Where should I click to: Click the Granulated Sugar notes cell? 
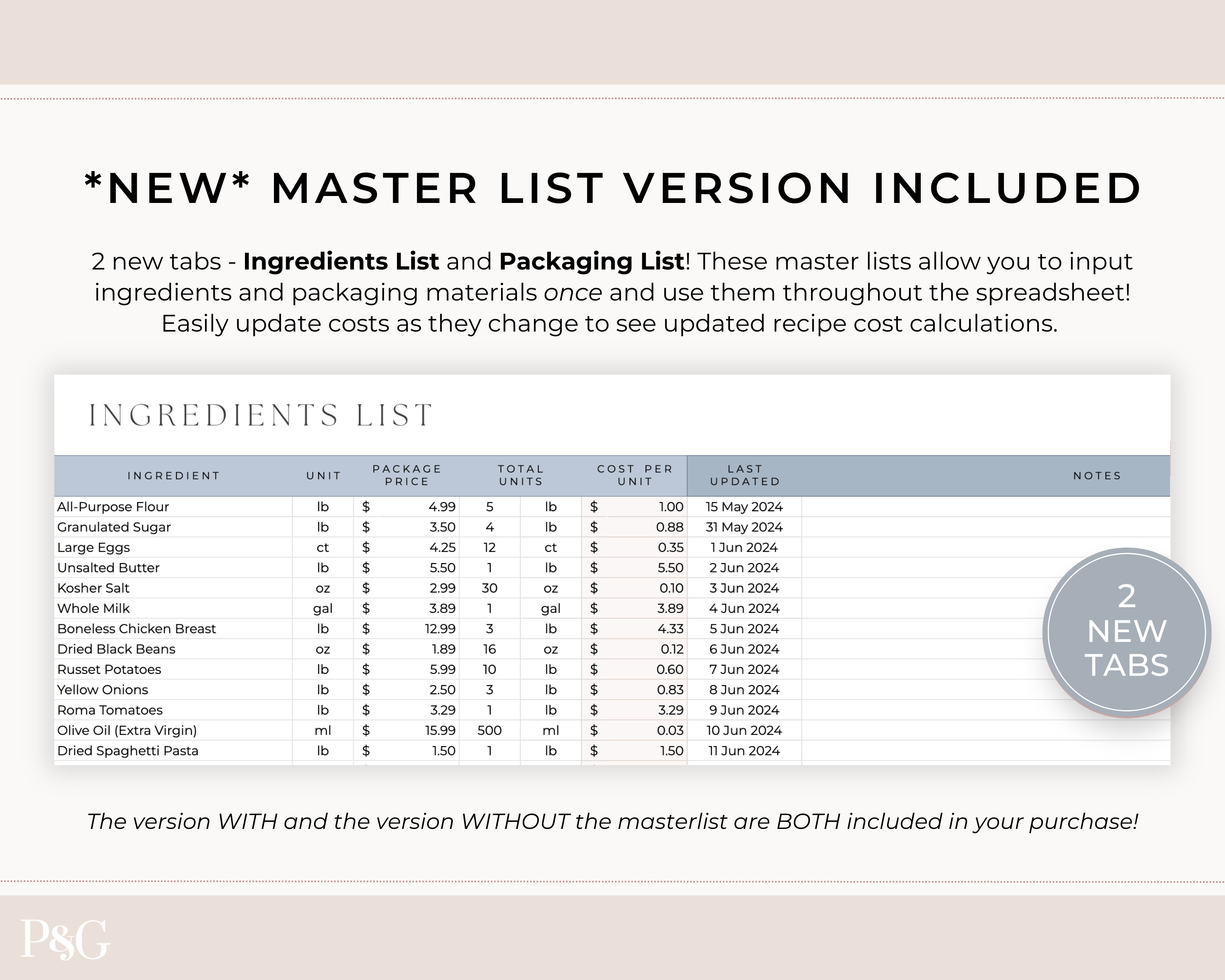coord(985,527)
